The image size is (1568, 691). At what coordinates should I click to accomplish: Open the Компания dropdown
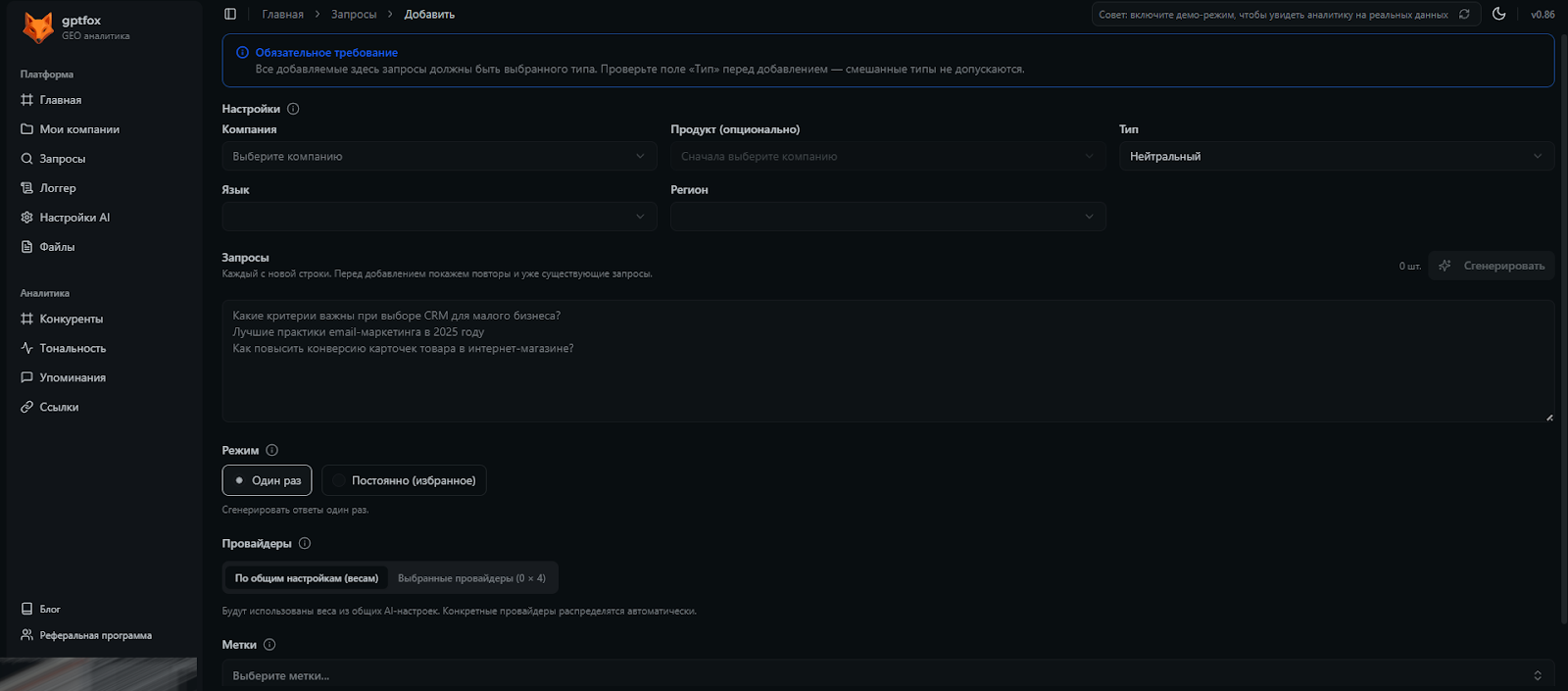(x=438, y=157)
